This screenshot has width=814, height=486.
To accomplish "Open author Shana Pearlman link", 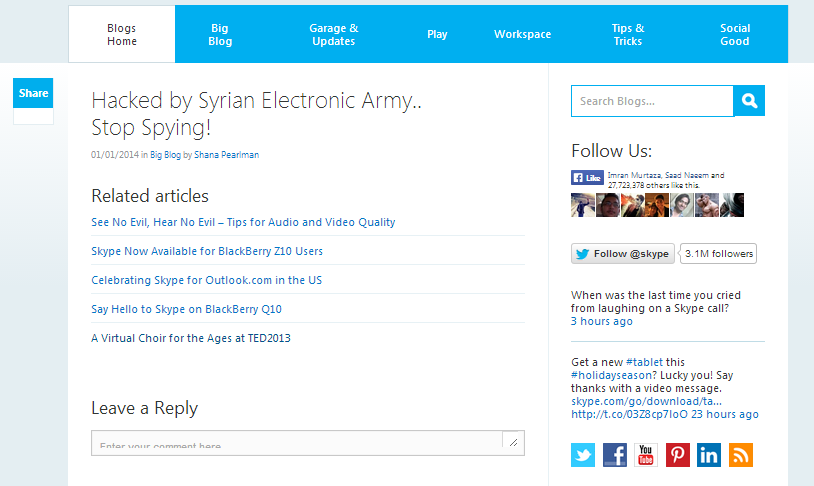I will tap(226, 155).
